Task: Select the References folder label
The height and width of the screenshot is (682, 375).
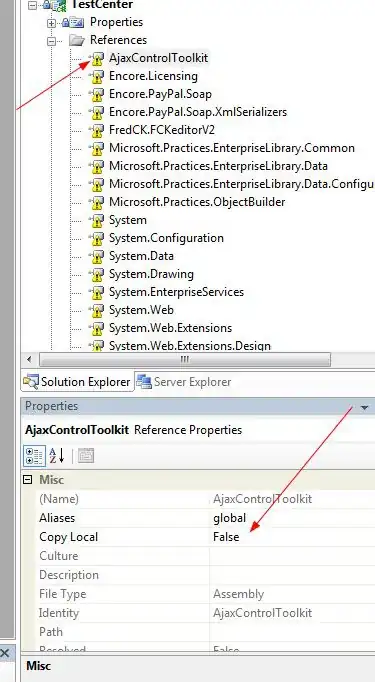Action: point(118,40)
